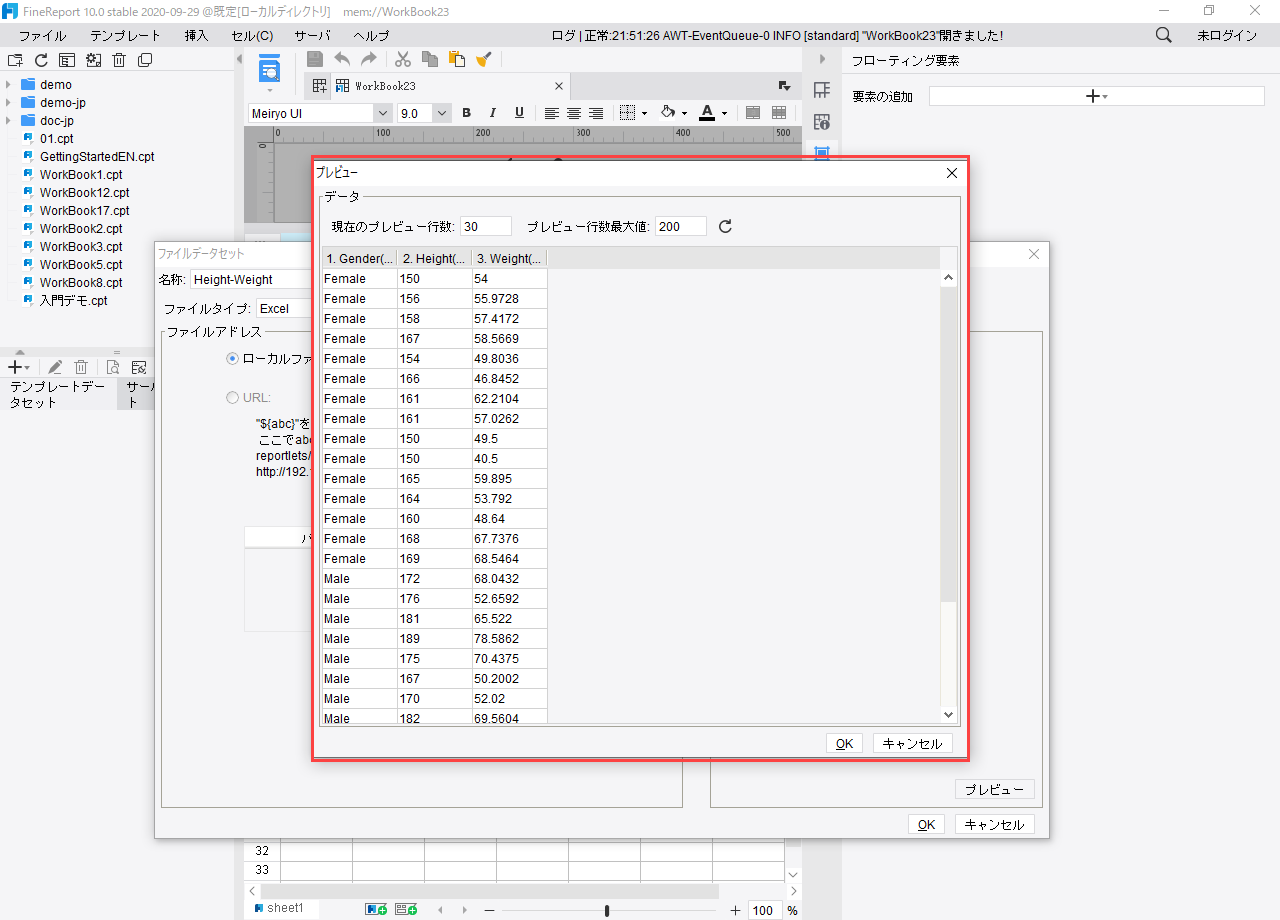
Task: Click OK in the preview dialog
Action: 844,744
